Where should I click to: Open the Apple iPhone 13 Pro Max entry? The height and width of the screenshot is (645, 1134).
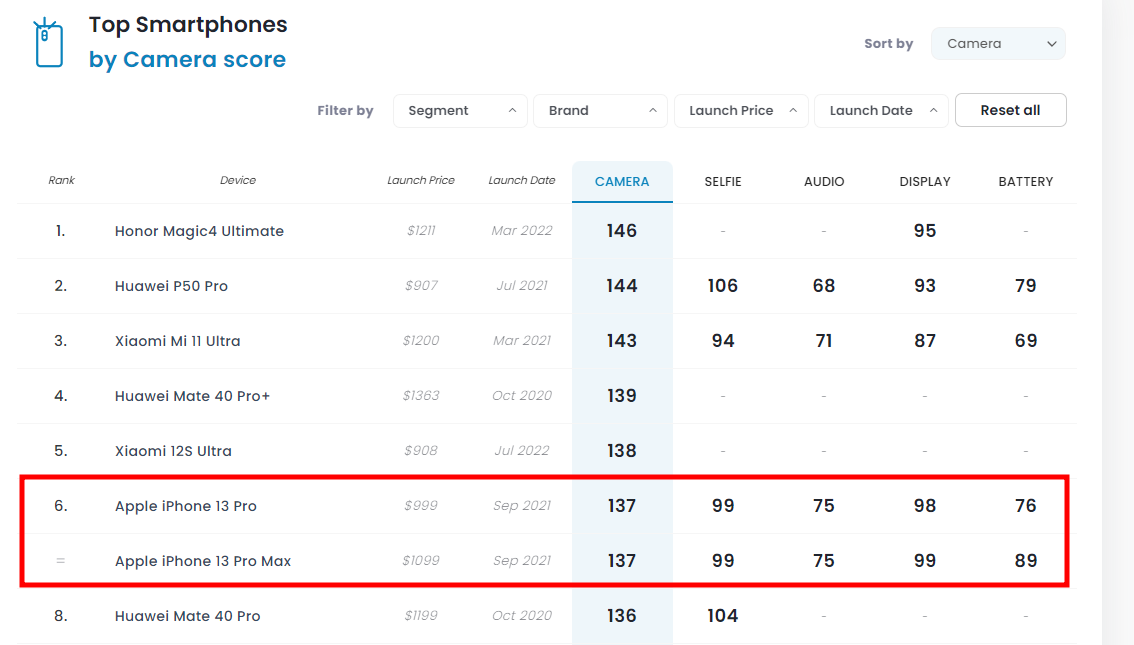[203, 561]
